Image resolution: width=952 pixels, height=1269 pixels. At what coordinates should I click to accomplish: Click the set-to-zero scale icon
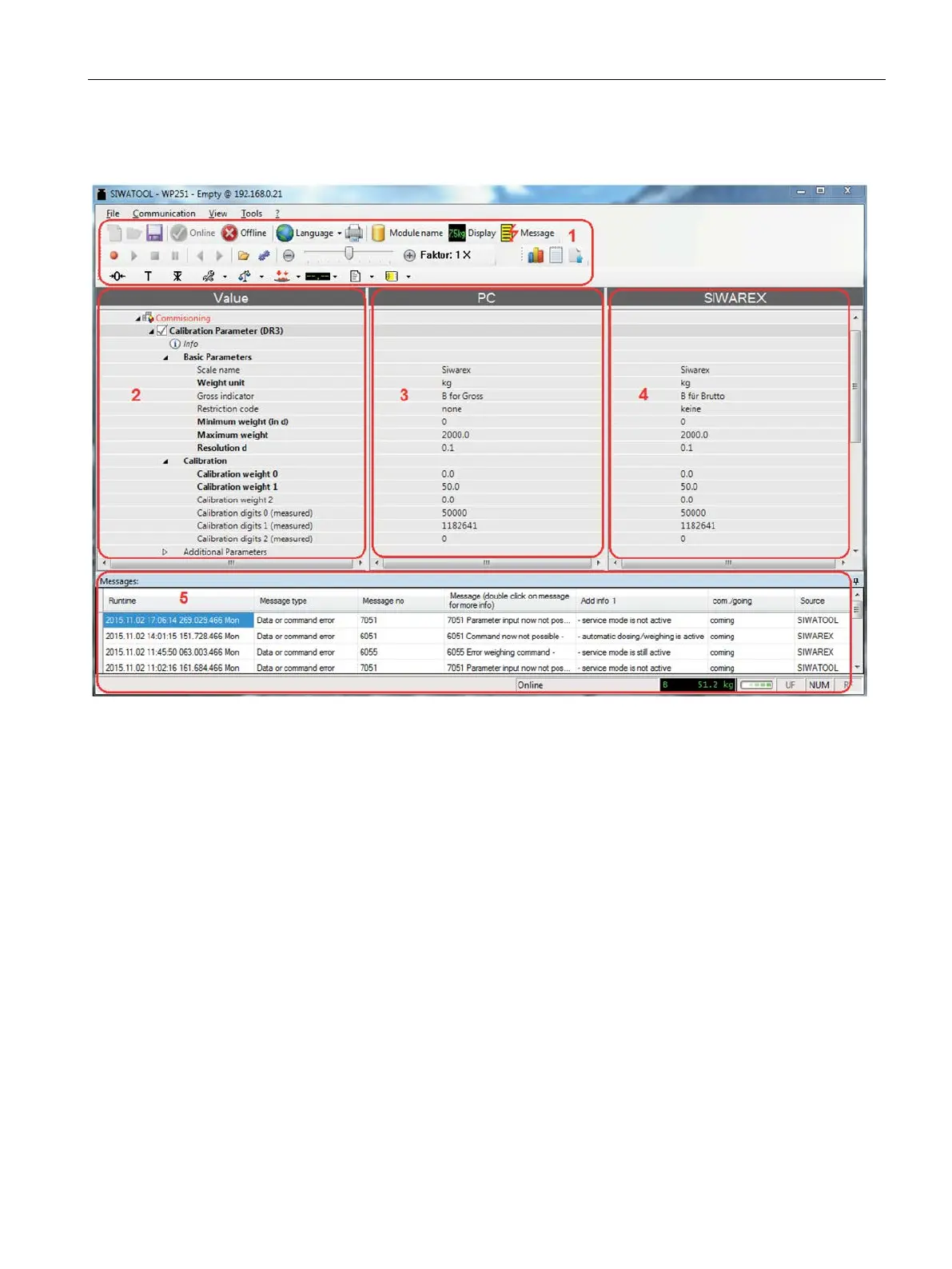[x=118, y=276]
